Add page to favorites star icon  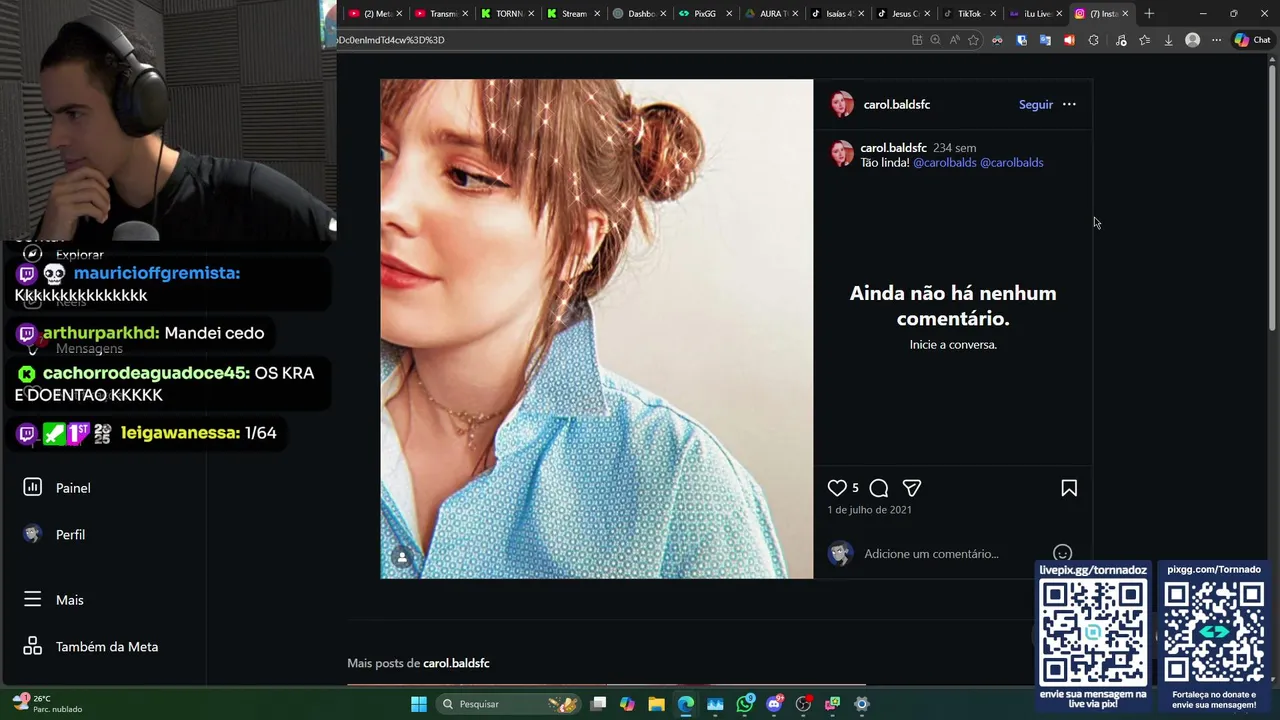click(x=973, y=40)
